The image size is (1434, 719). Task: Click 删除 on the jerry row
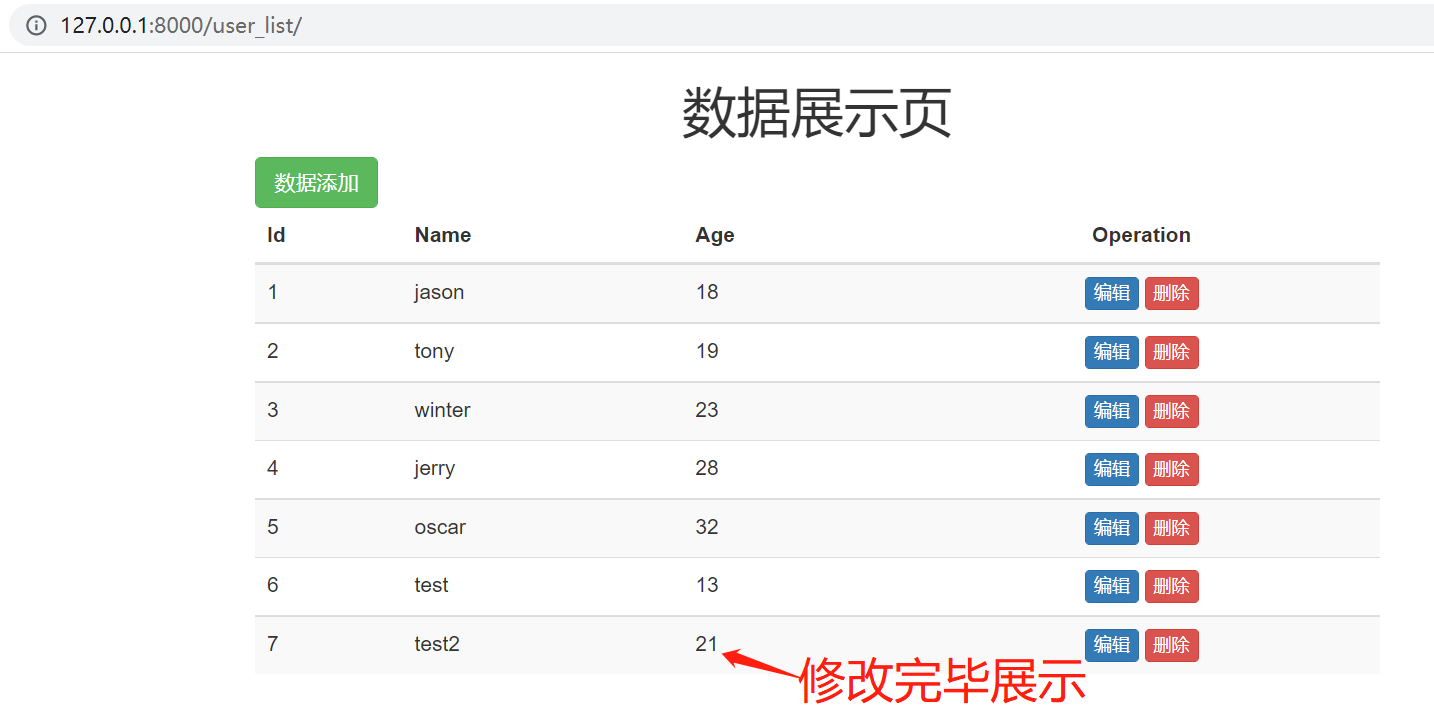coord(1171,469)
